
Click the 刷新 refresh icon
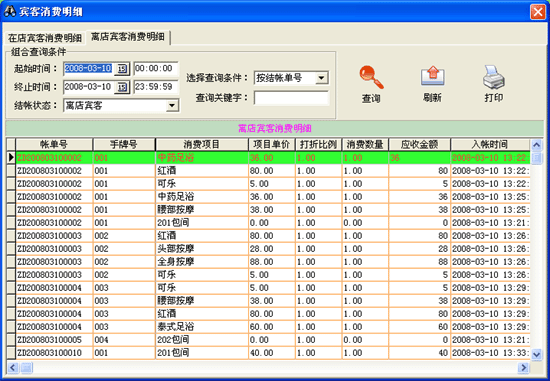tap(432, 76)
